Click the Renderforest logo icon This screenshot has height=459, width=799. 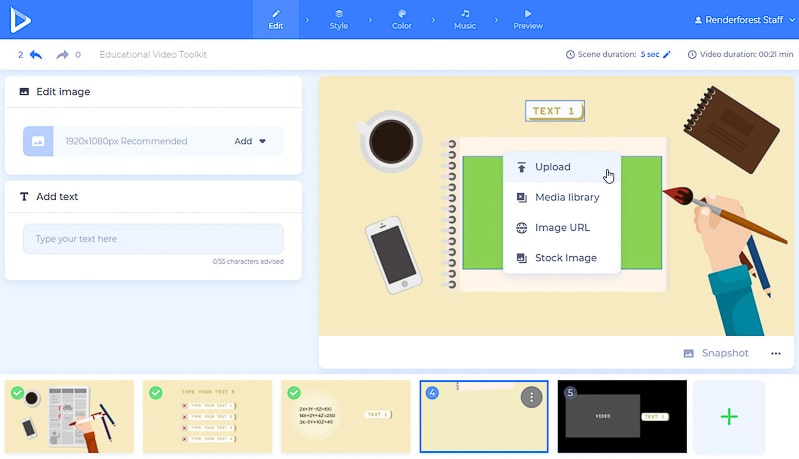click(x=20, y=20)
